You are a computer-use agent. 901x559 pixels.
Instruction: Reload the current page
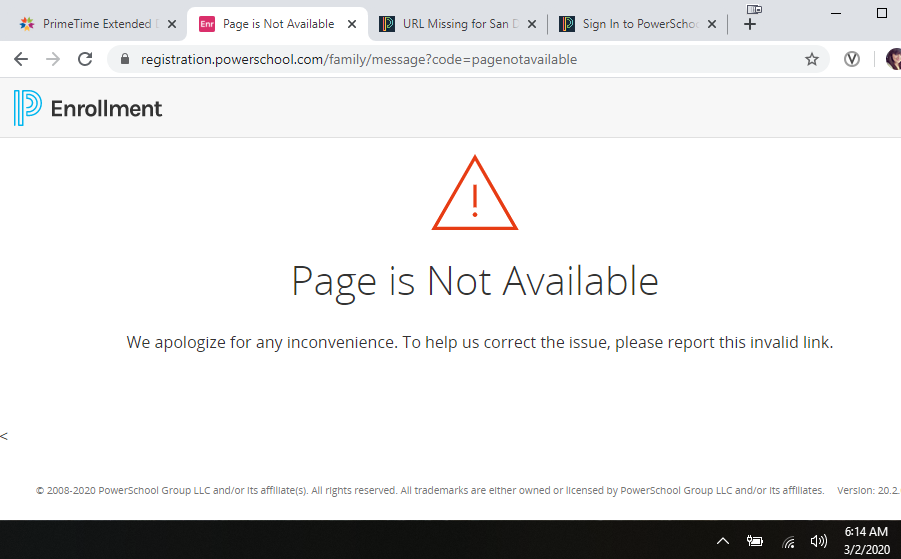tap(85, 59)
